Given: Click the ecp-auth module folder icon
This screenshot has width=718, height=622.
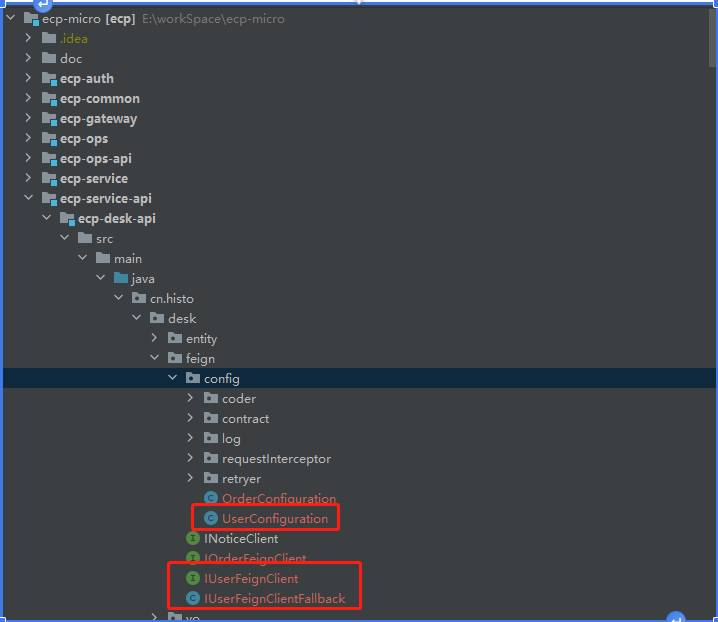Looking at the screenshot, I should click(x=49, y=79).
